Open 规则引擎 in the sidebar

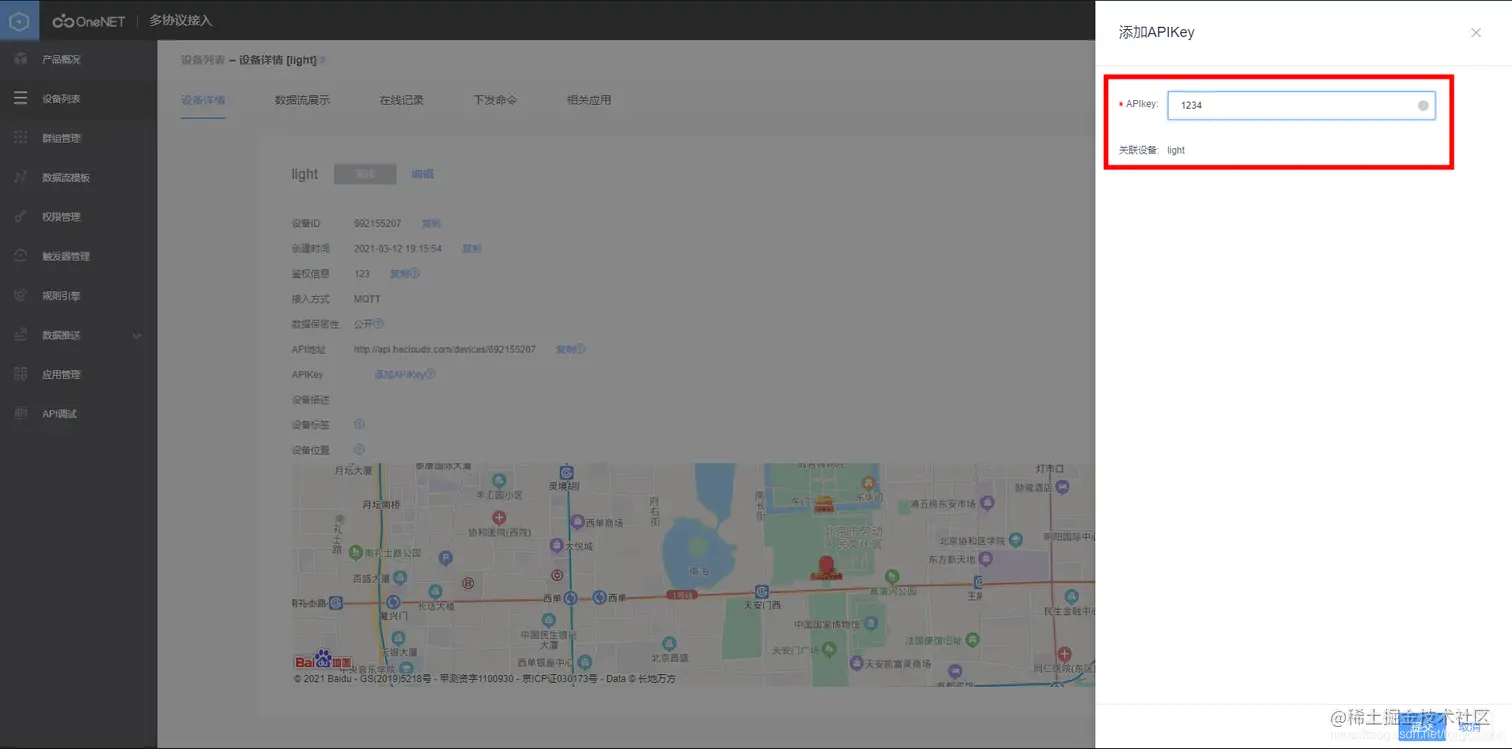(61, 296)
